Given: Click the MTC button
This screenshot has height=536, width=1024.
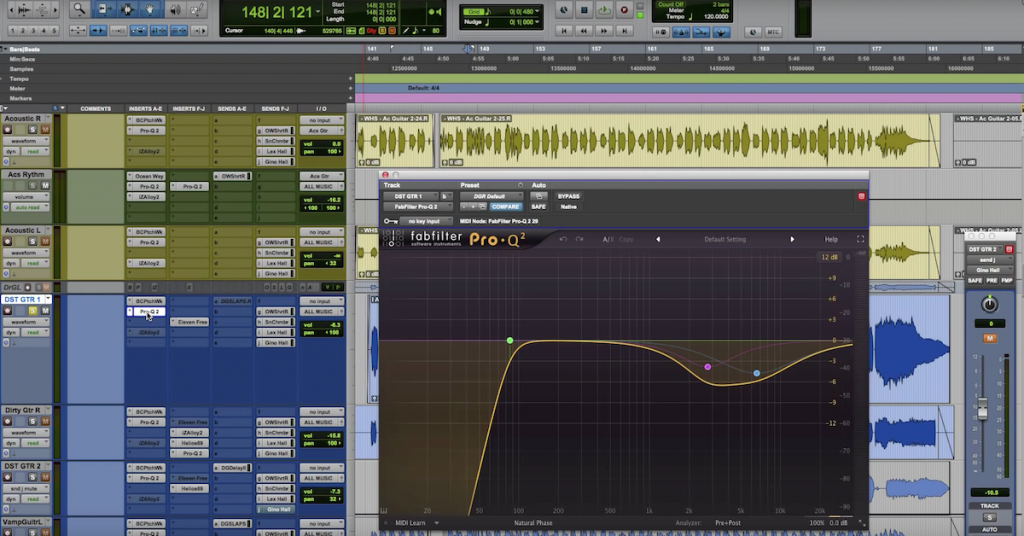Looking at the screenshot, I should pyautogui.click(x=773, y=32).
